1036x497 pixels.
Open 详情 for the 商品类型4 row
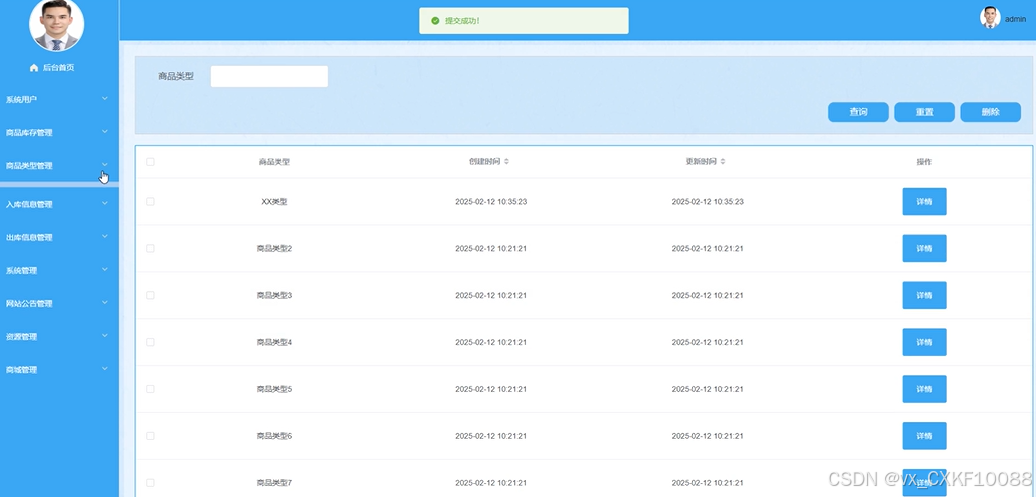click(924, 342)
